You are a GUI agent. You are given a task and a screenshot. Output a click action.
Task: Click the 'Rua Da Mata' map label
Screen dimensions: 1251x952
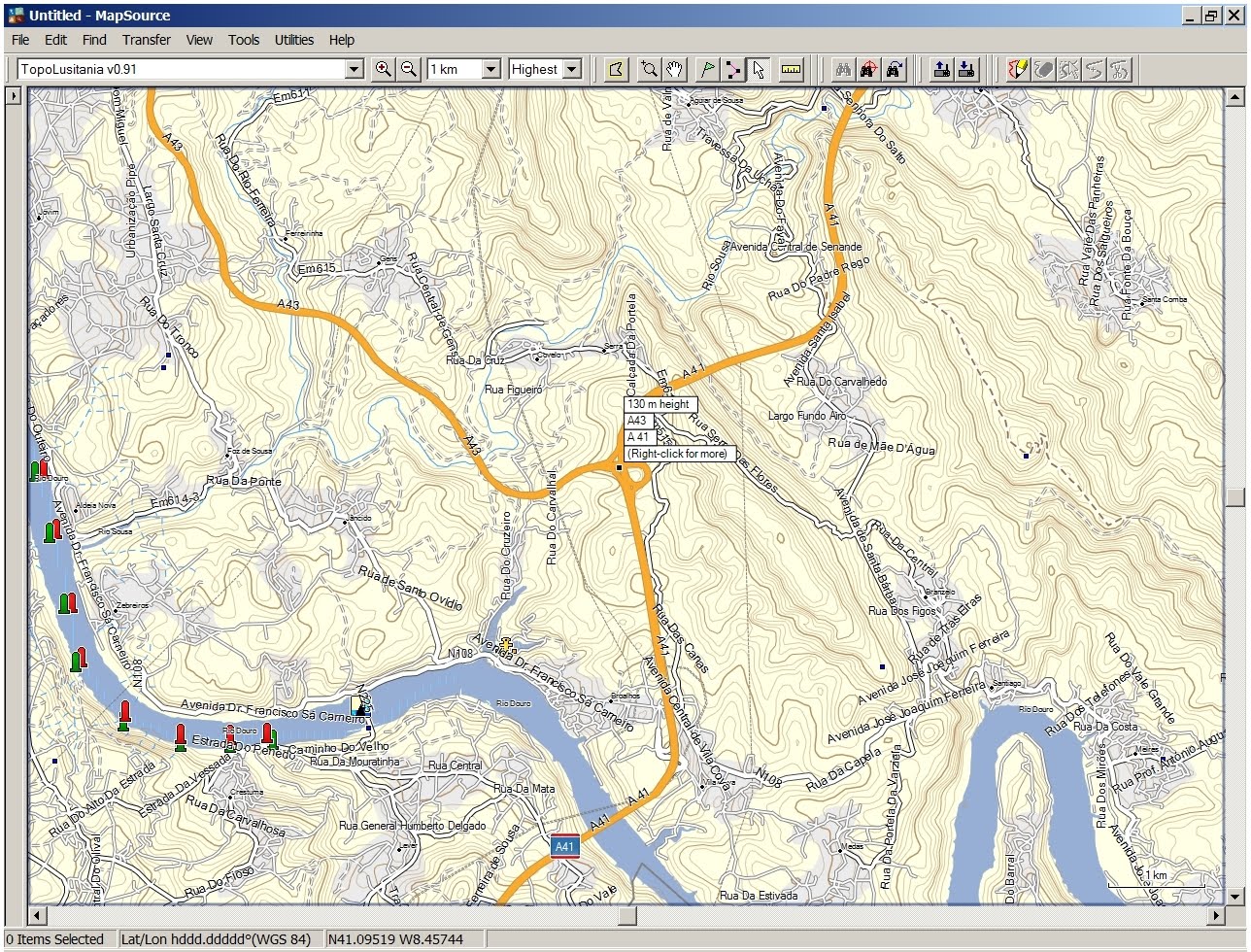click(x=524, y=789)
